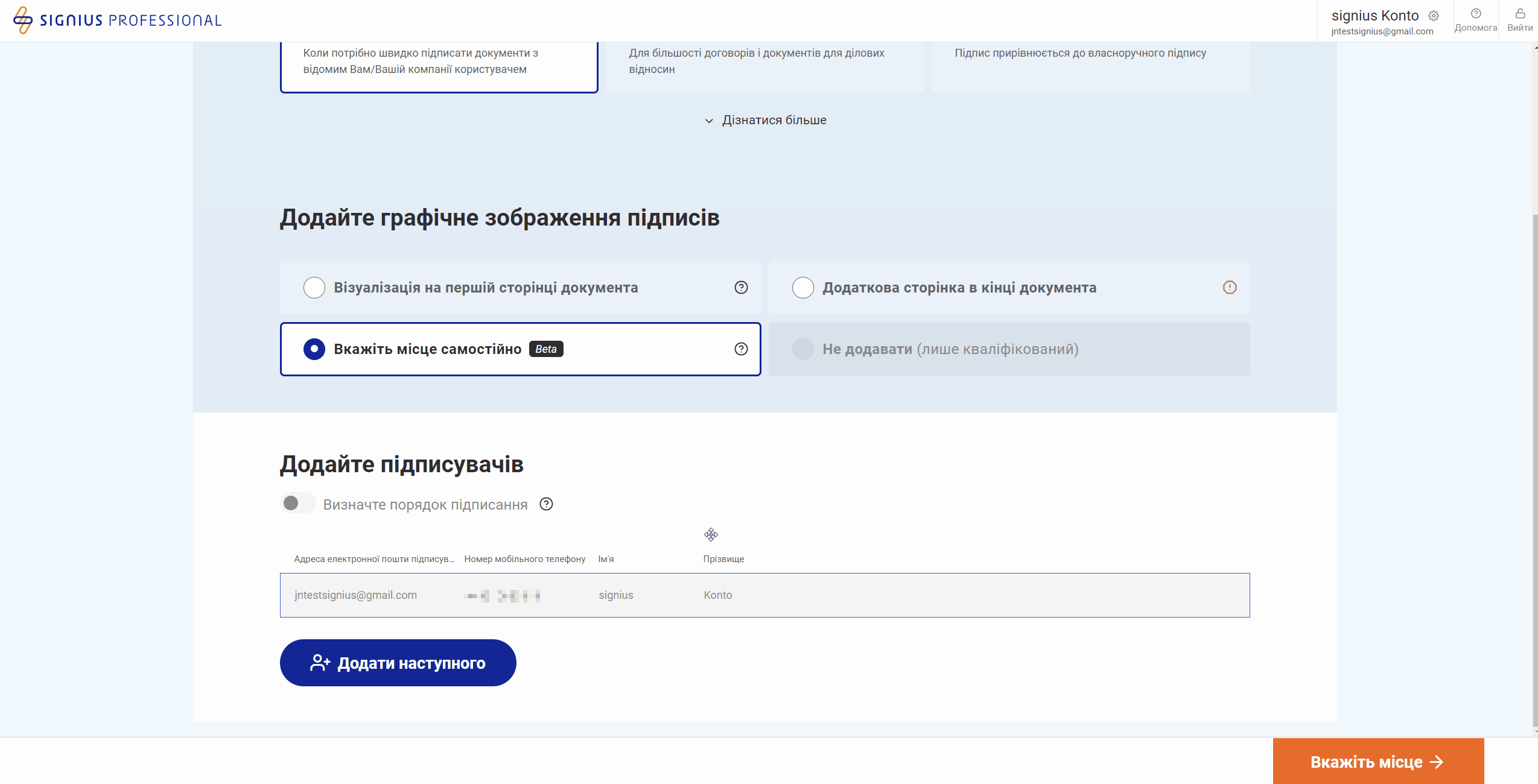Open account settings gear icon
This screenshot has height=784, width=1538.
tap(1434, 16)
